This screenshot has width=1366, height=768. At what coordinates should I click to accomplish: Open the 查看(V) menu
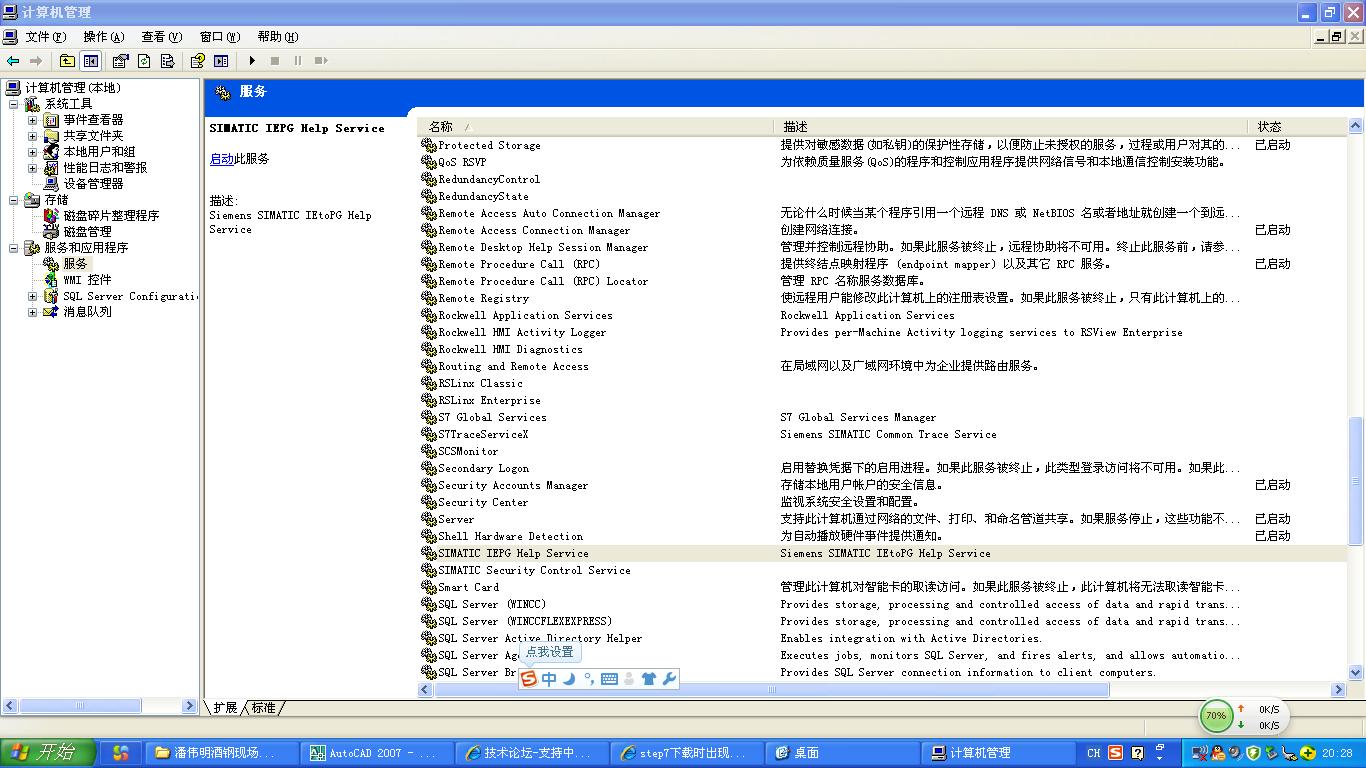click(x=162, y=37)
